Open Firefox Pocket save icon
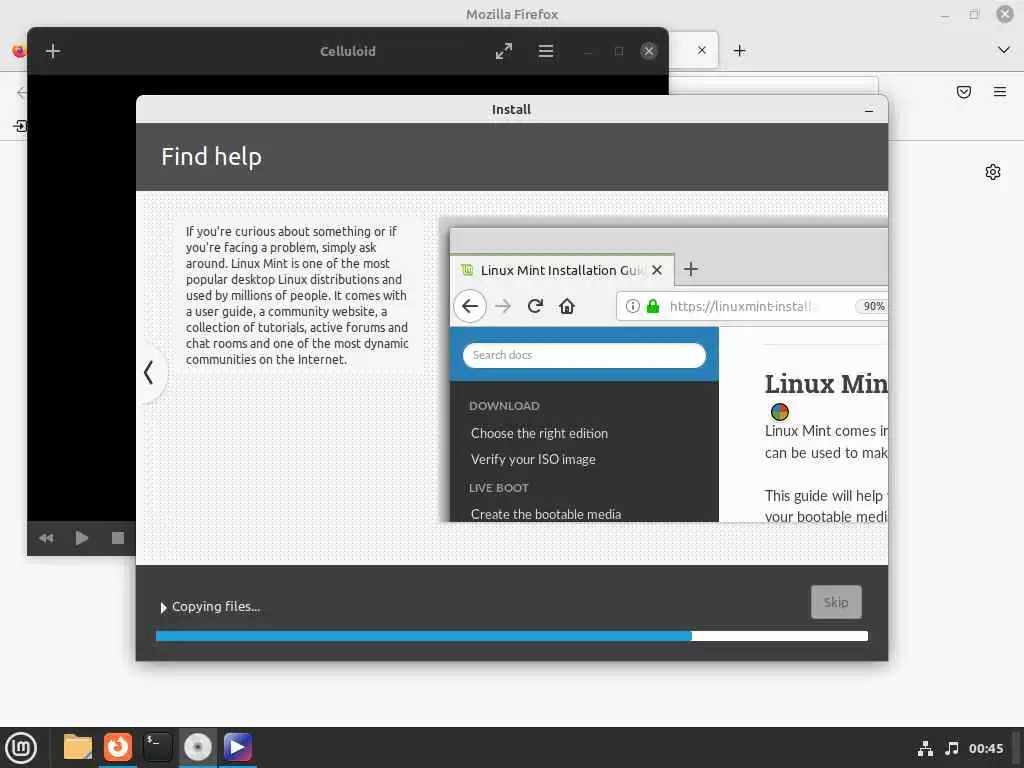Screen dimensions: 1024x768 [964, 92]
